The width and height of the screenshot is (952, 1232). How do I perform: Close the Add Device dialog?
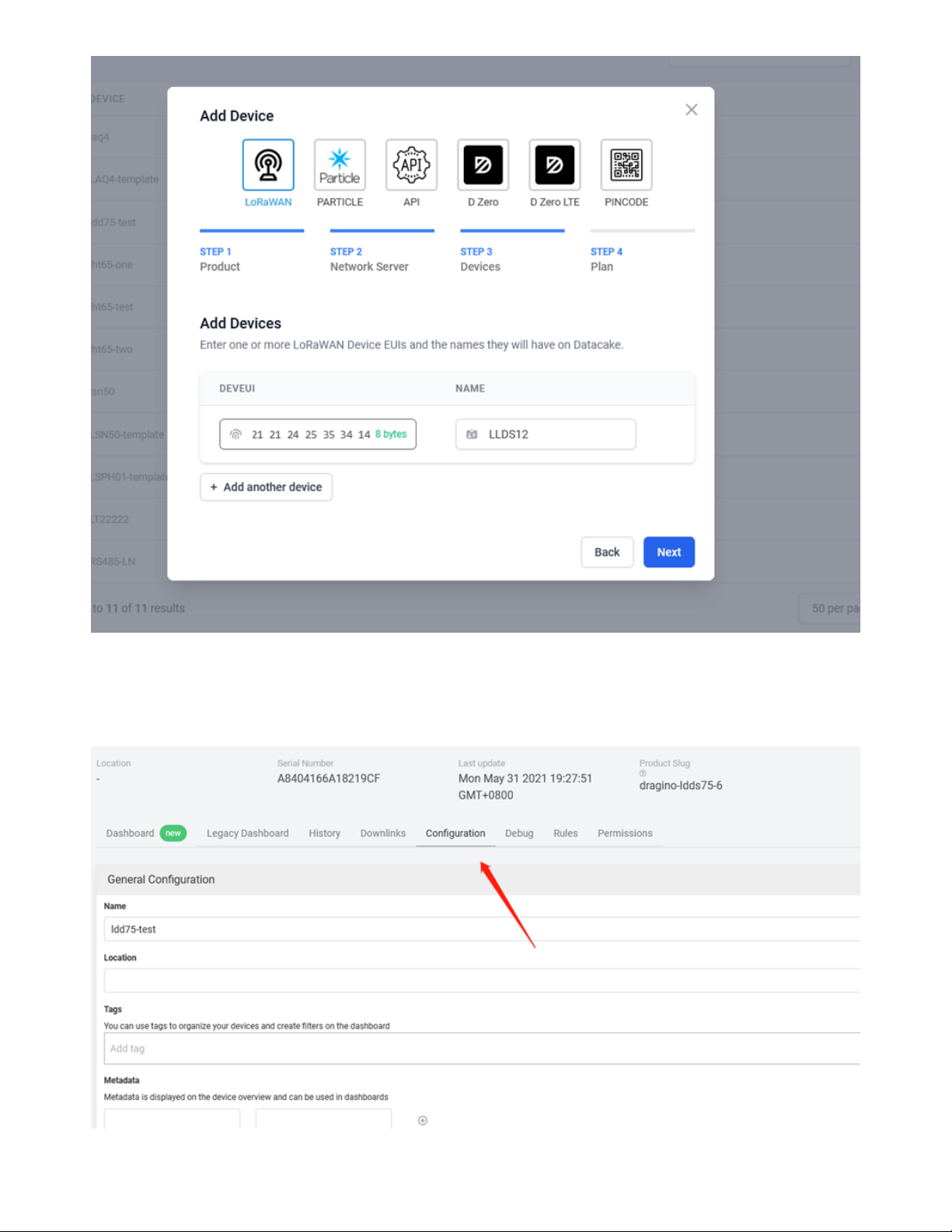pyautogui.click(x=691, y=110)
